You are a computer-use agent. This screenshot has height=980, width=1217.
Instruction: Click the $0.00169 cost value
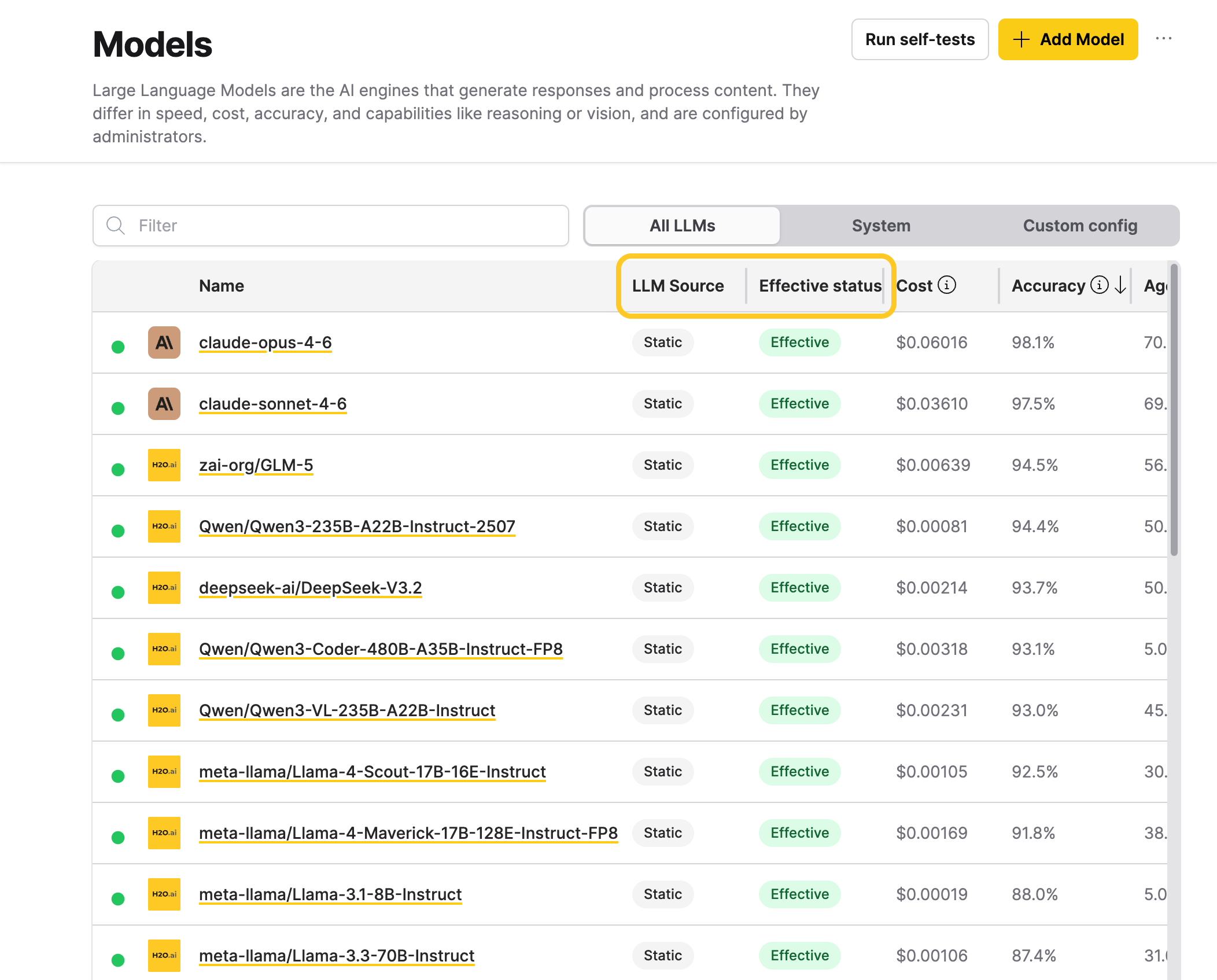click(x=931, y=833)
